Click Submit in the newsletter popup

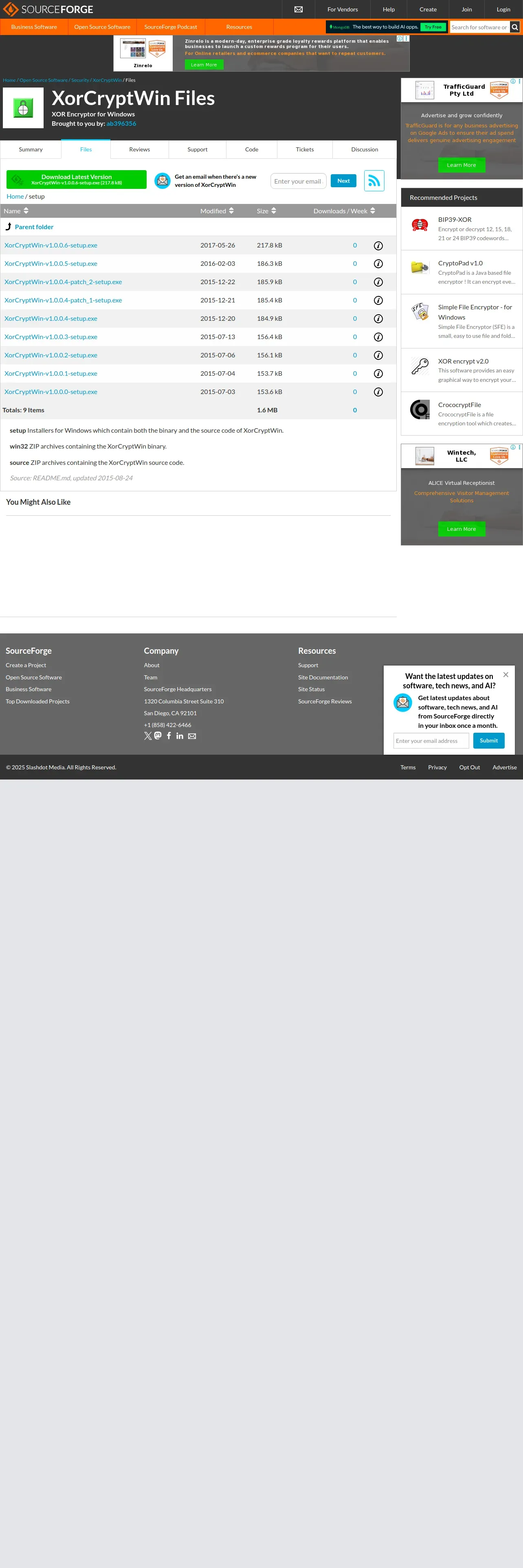489,740
